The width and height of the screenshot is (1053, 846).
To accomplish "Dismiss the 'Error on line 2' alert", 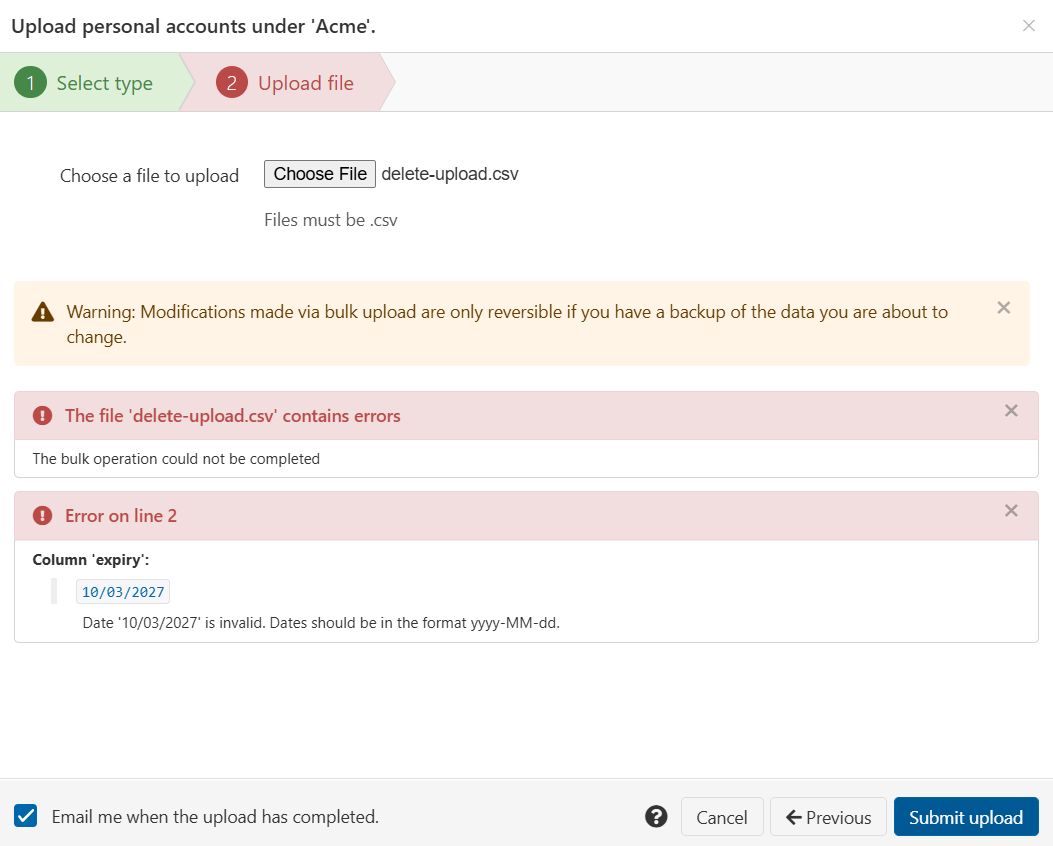I will (1011, 511).
